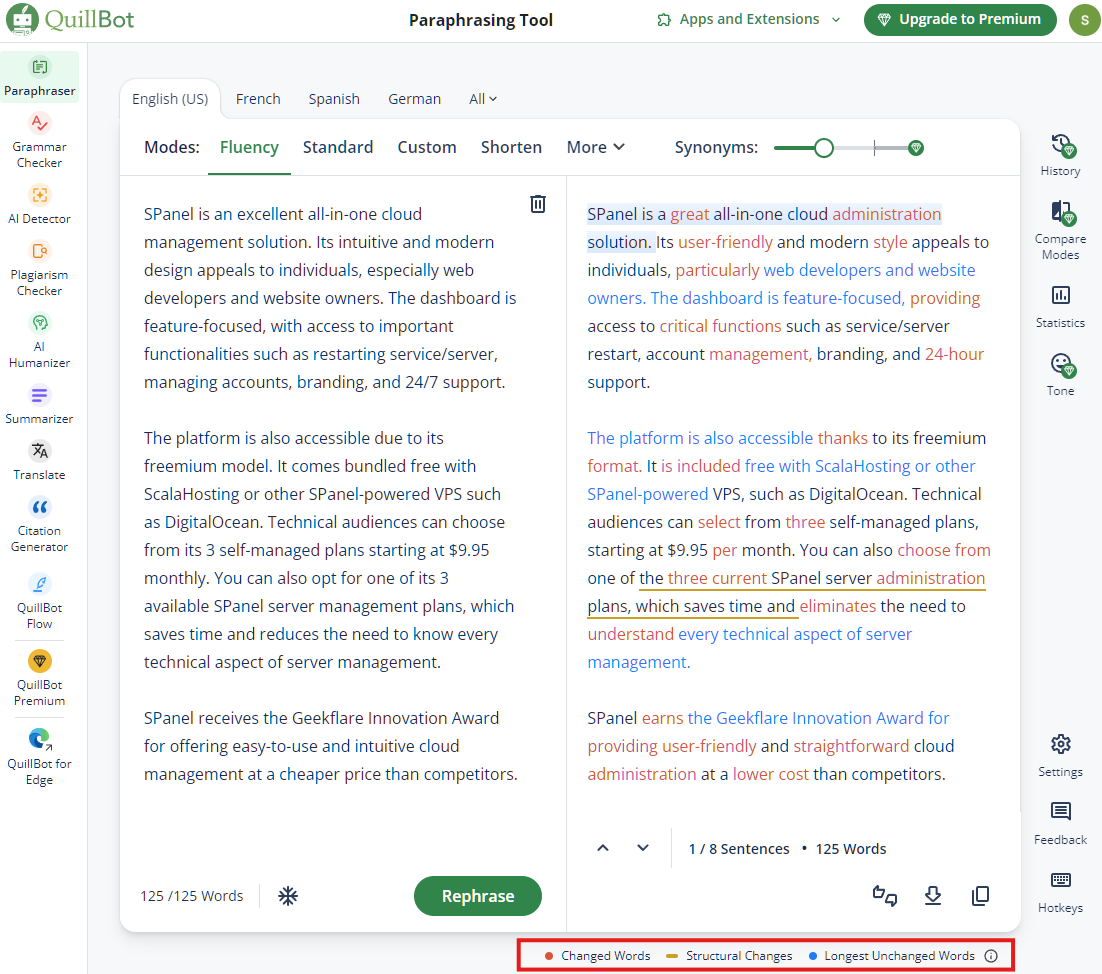This screenshot has height=974, width=1102.
Task: Click the '1 / 8 Sentences' counter
Action: [739, 849]
